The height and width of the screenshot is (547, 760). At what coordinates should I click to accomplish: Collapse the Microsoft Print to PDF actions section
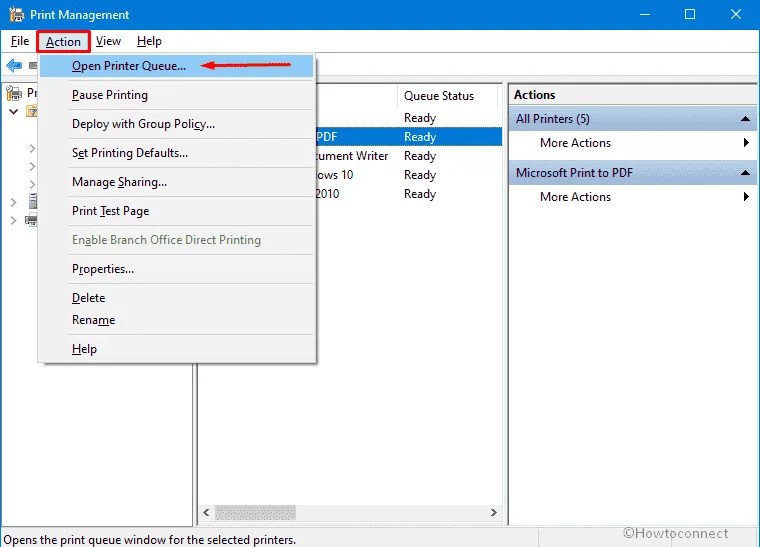[745, 173]
